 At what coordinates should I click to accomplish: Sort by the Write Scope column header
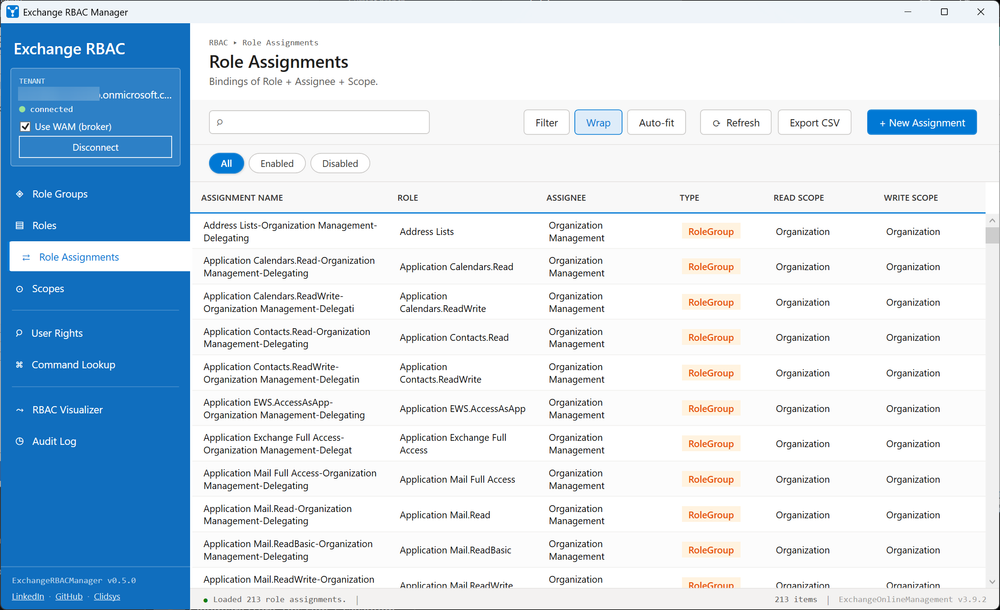(911, 198)
